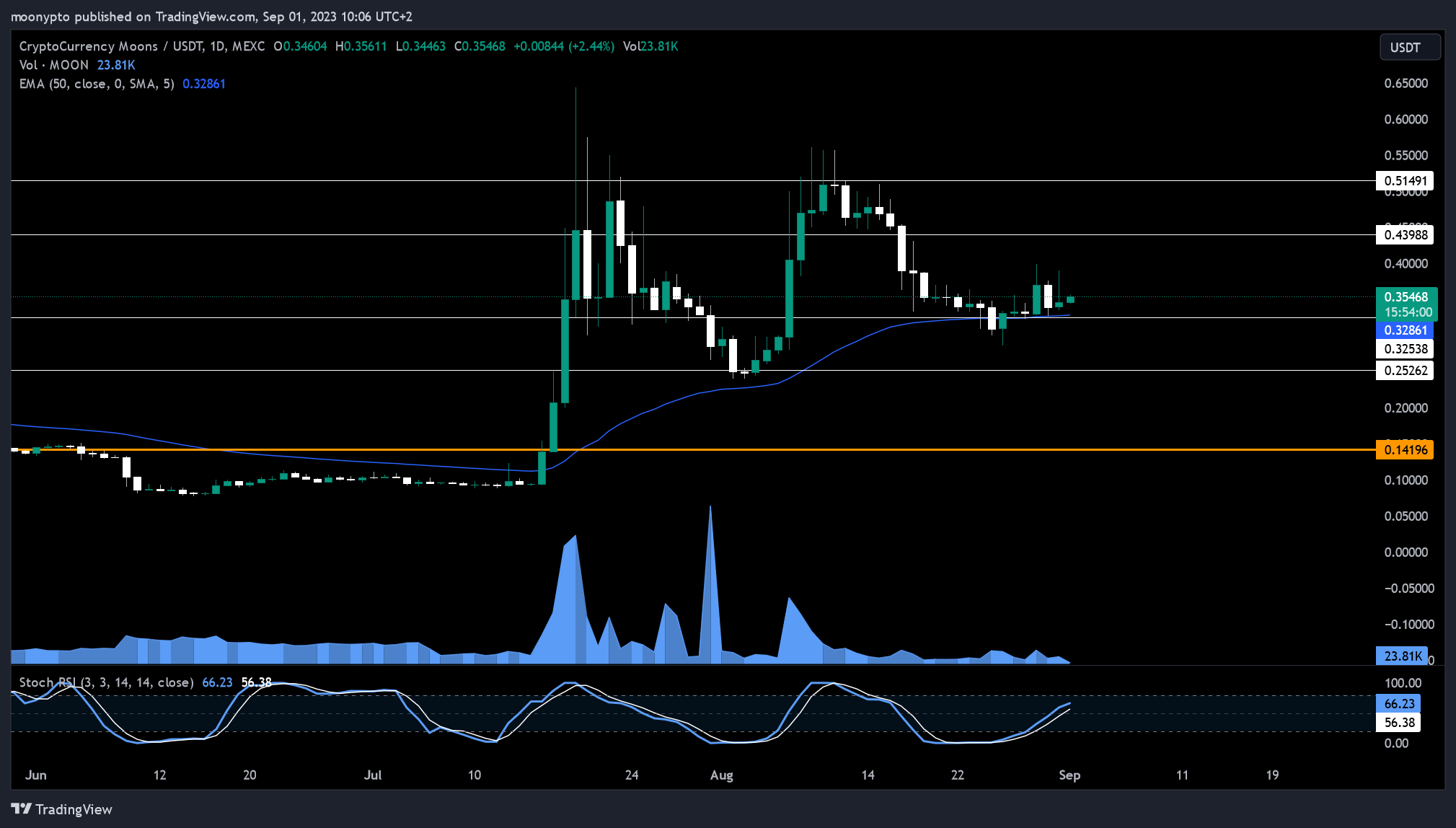Click the EMA value 0.32861 in legend
The image size is (1456, 828).
click(204, 84)
